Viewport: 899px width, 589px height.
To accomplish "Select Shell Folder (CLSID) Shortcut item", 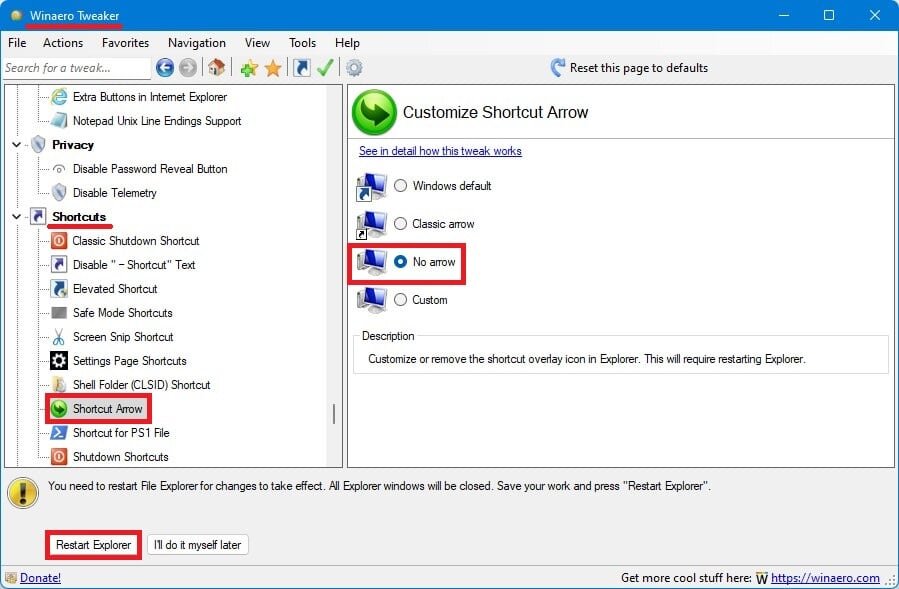I will tap(142, 385).
